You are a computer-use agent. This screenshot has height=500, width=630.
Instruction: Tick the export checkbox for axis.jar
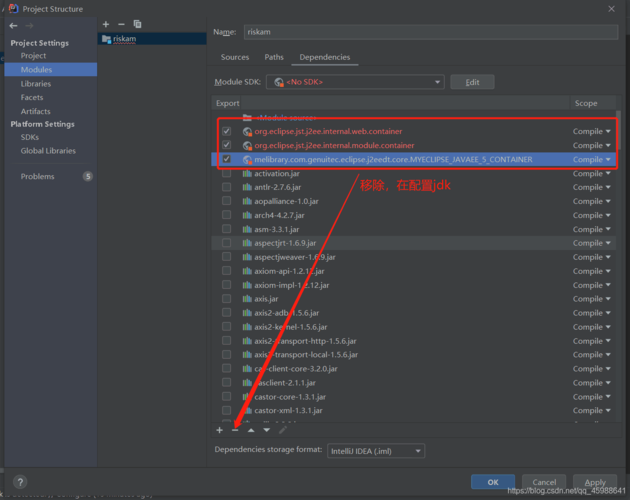[227, 299]
